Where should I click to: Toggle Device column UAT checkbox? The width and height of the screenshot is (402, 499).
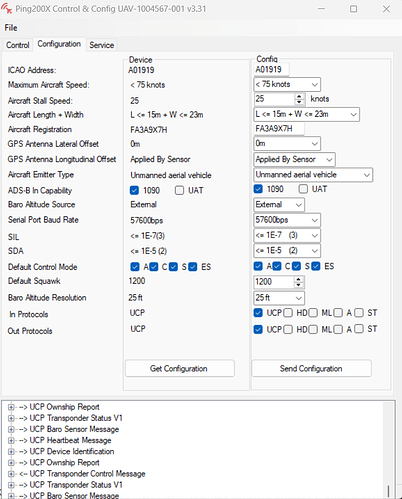pyautogui.click(x=179, y=190)
